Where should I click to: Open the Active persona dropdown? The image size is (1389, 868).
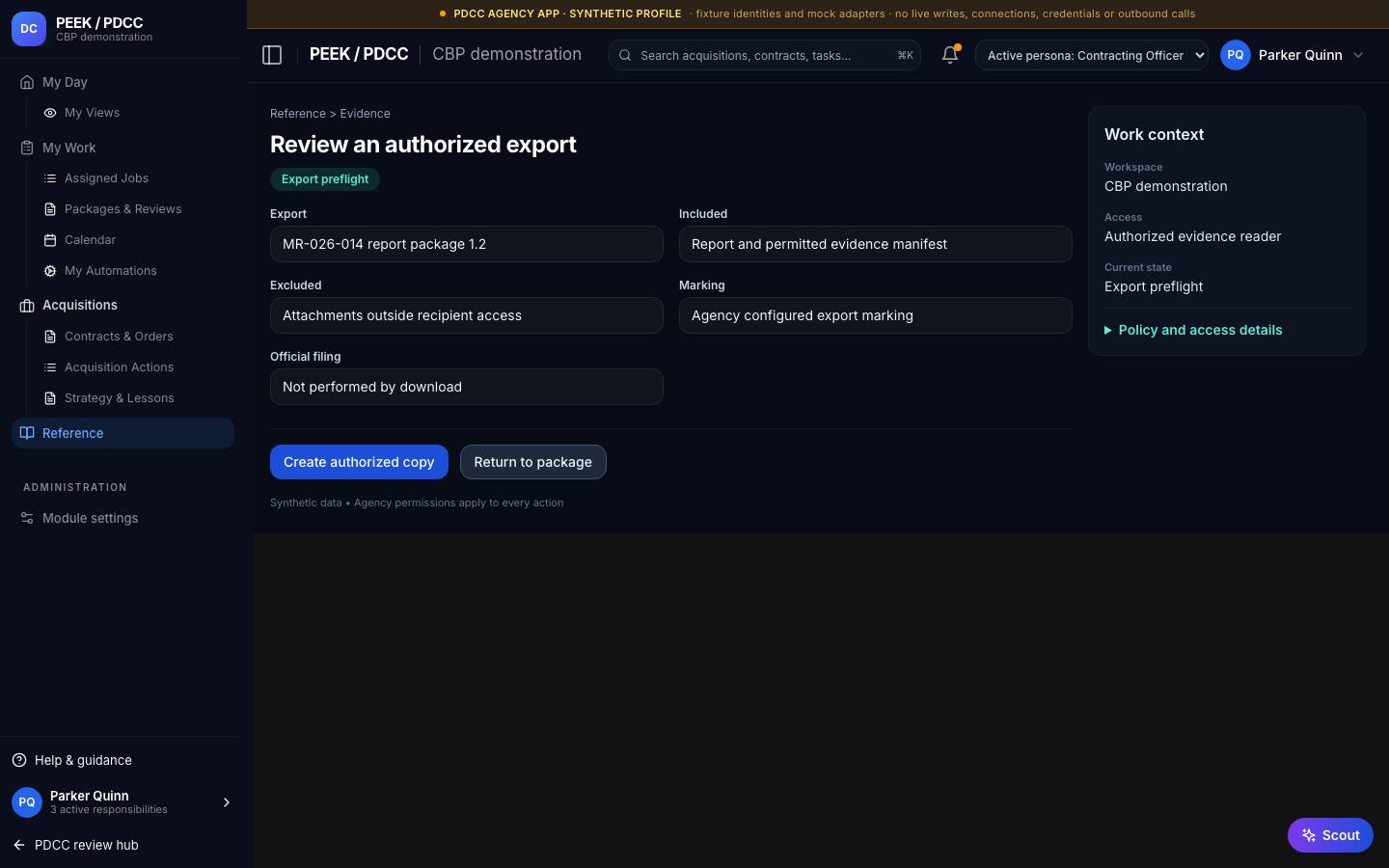(1092, 55)
